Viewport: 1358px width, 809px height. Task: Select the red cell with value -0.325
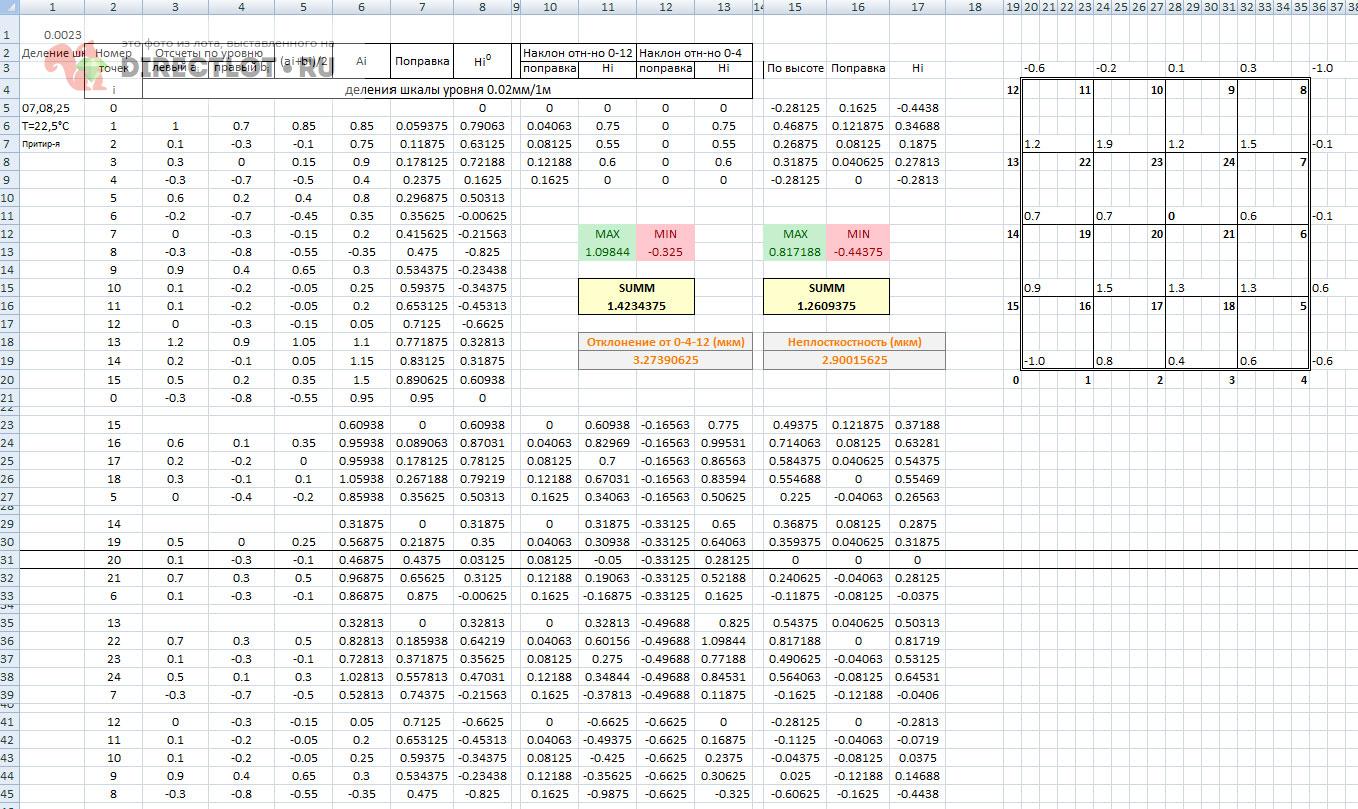point(664,252)
